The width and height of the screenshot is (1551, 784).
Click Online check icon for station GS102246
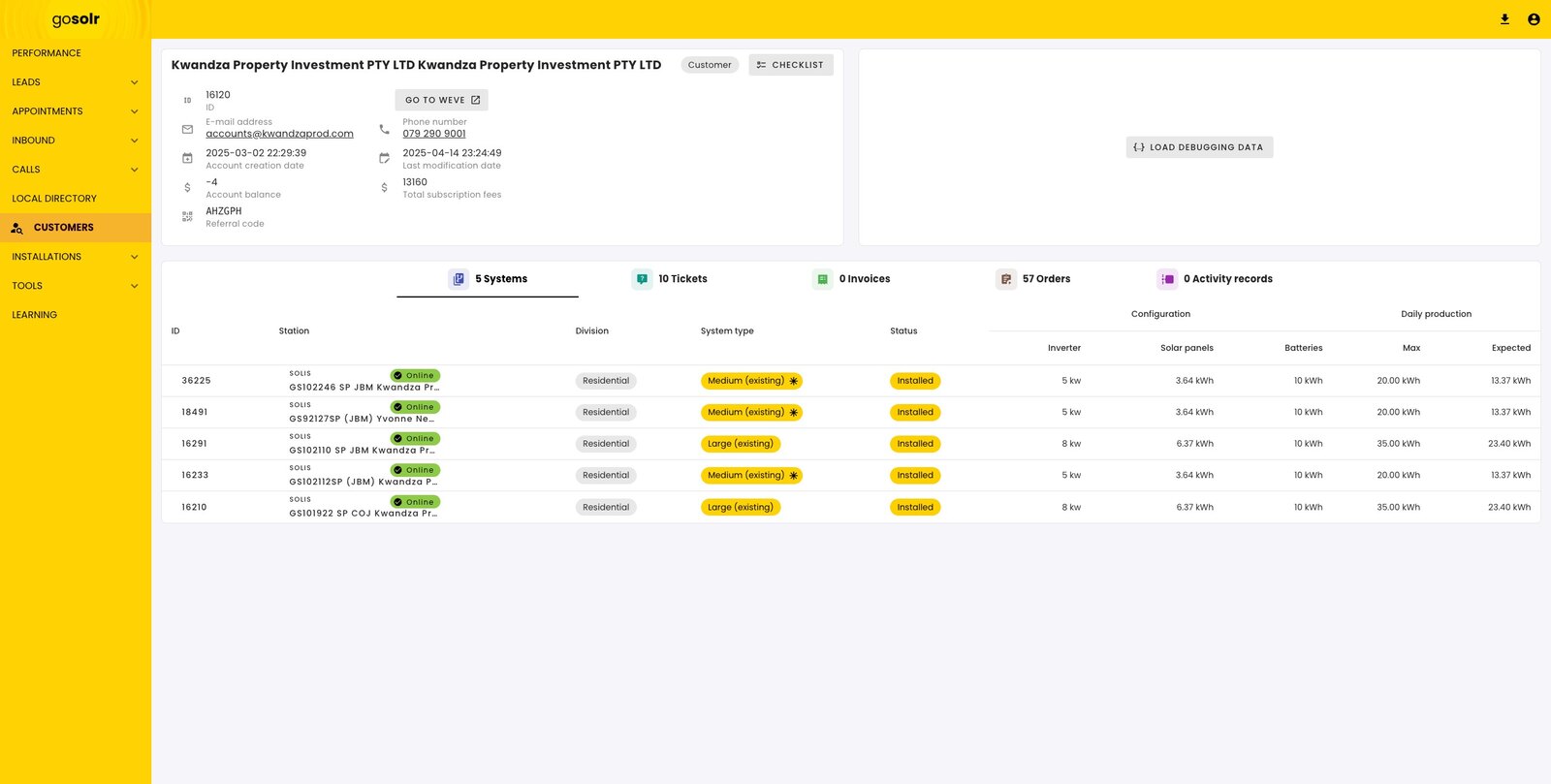(x=398, y=376)
